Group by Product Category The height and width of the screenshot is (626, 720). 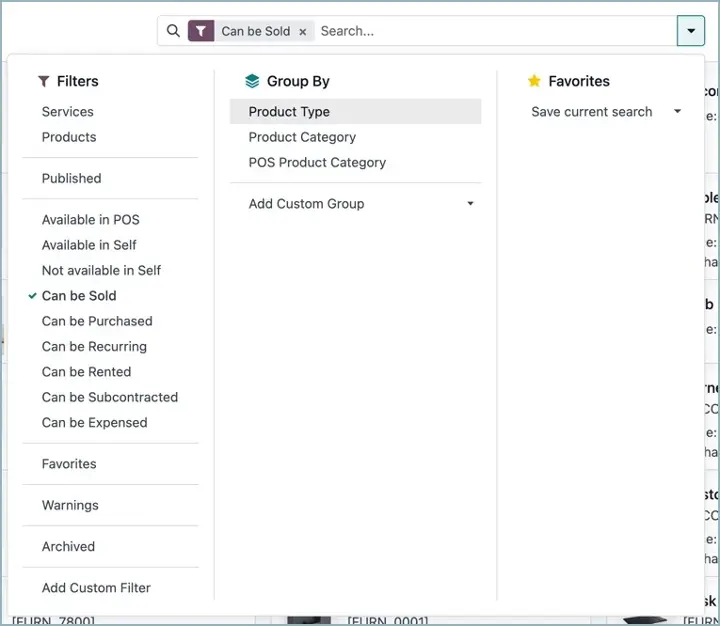tap(302, 137)
